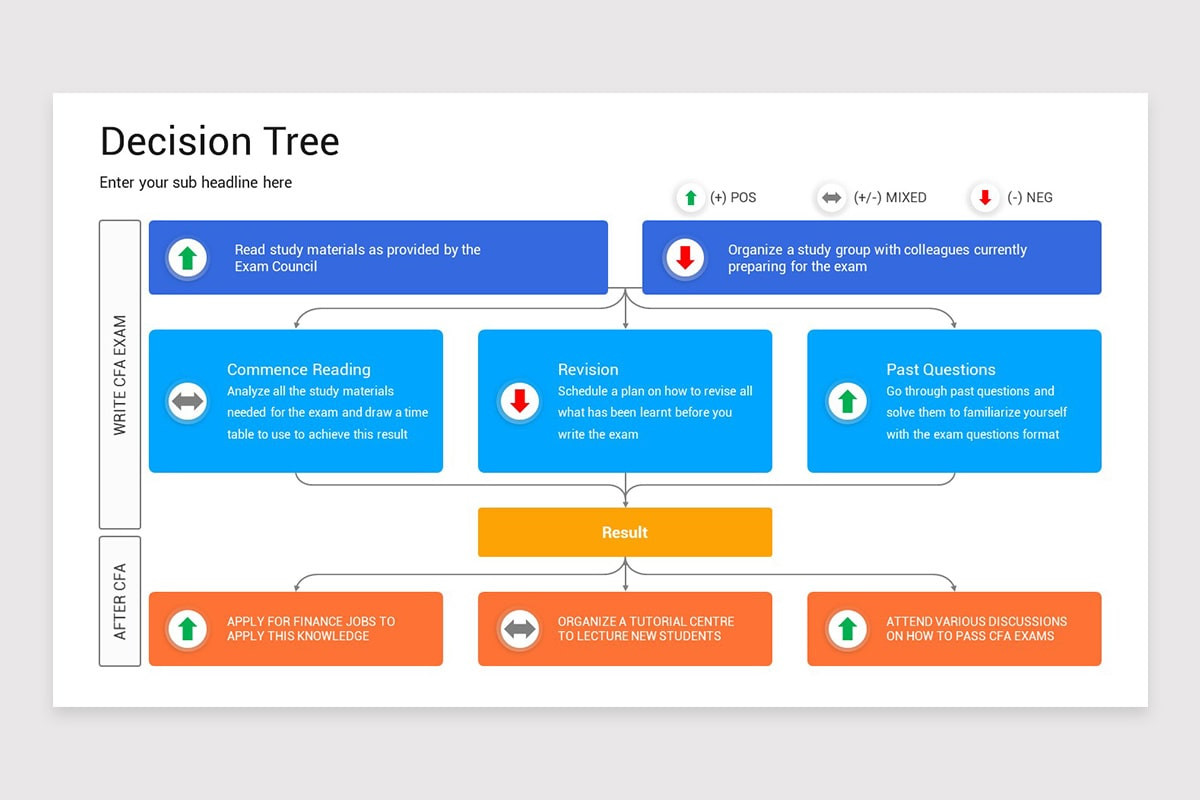The width and height of the screenshot is (1200, 800).
Task: Click the orange Result box
Action: click(625, 532)
